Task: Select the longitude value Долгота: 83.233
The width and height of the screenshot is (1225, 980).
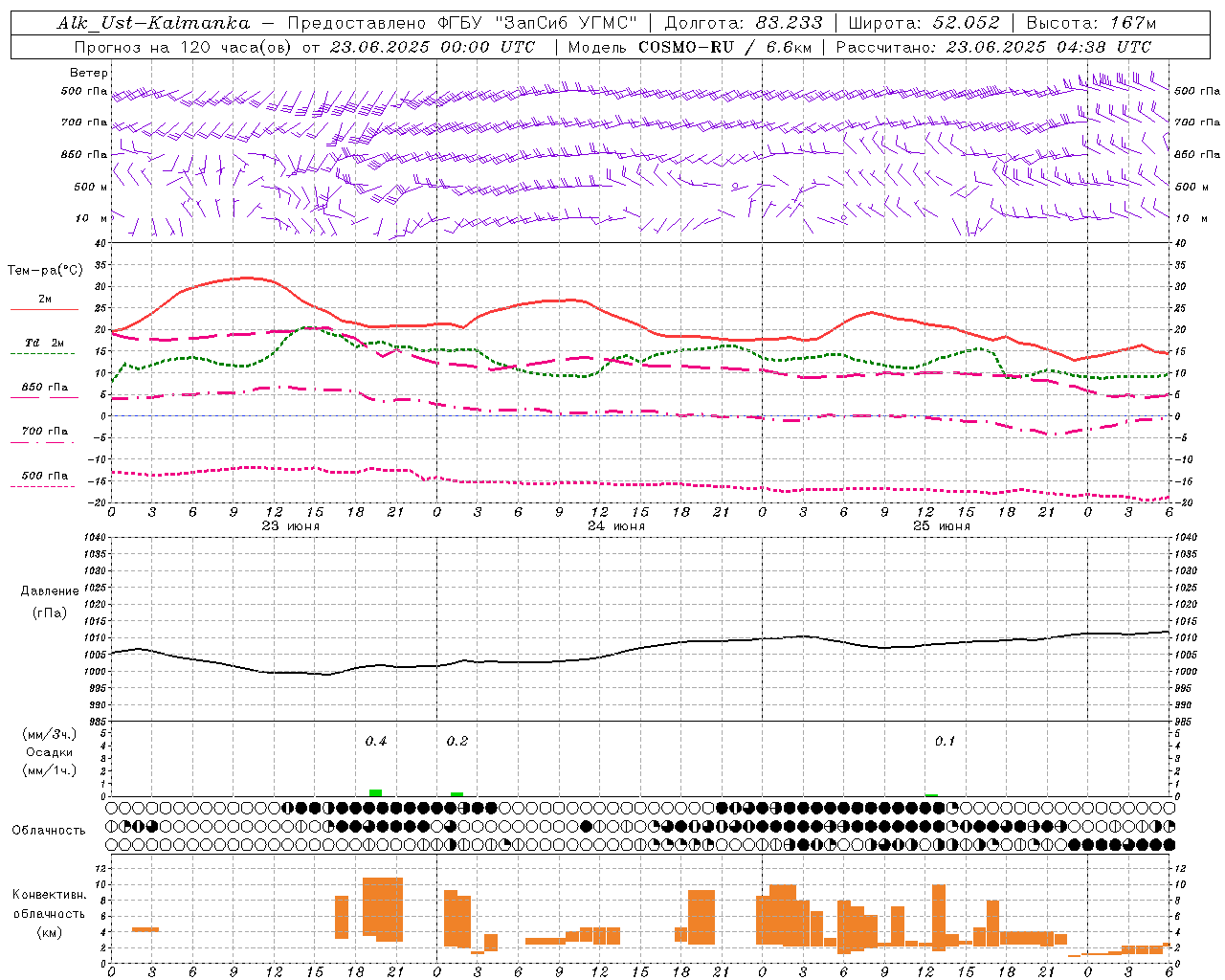Action: [x=743, y=23]
